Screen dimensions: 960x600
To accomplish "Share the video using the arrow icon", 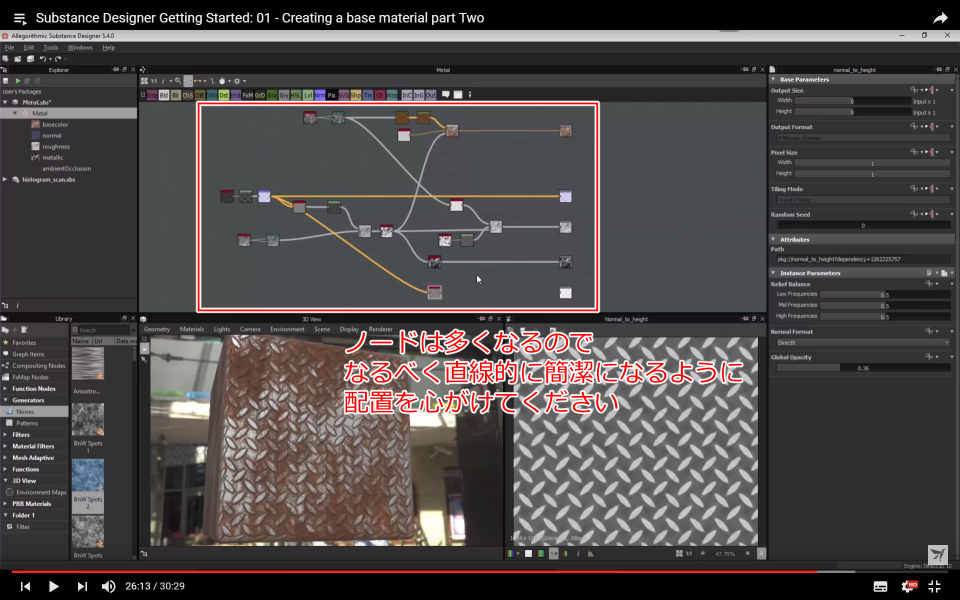I will 940,18.
